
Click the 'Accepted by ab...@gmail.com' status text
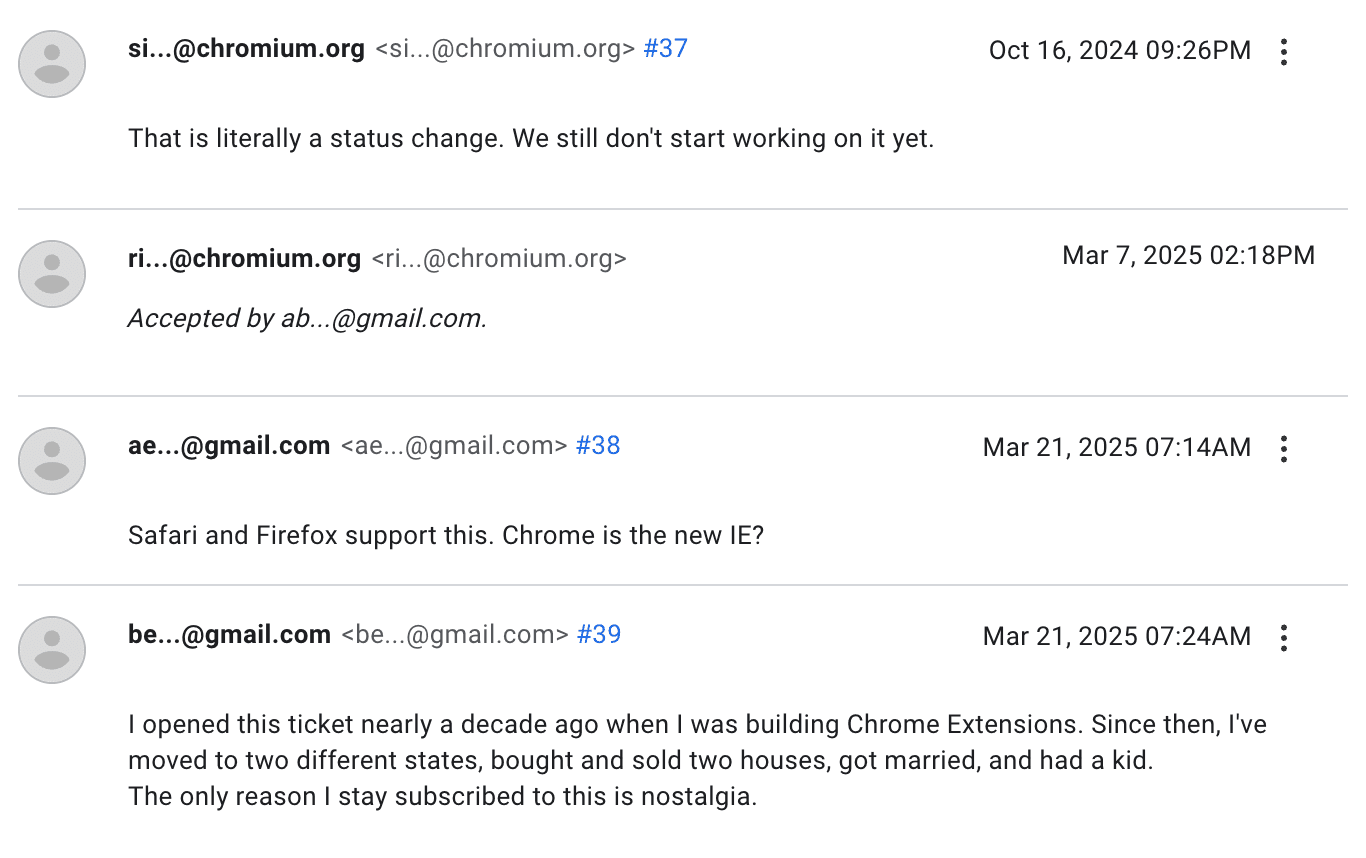307,319
